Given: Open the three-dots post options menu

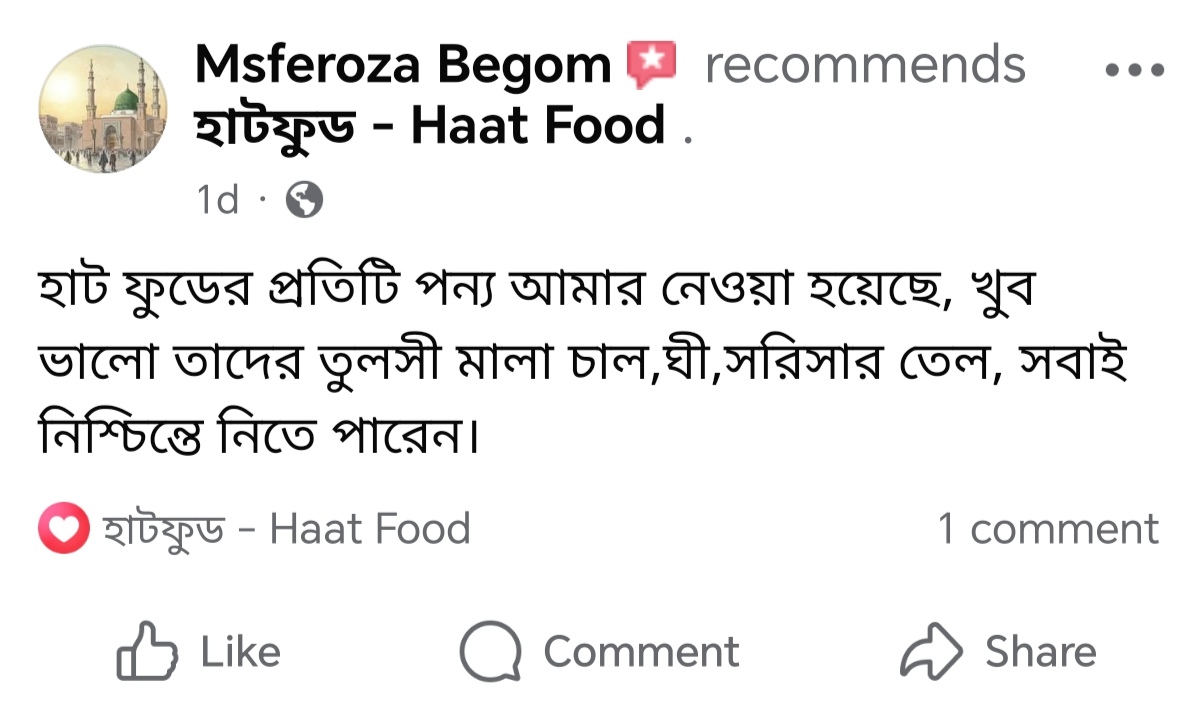Looking at the screenshot, I should 1134,70.
